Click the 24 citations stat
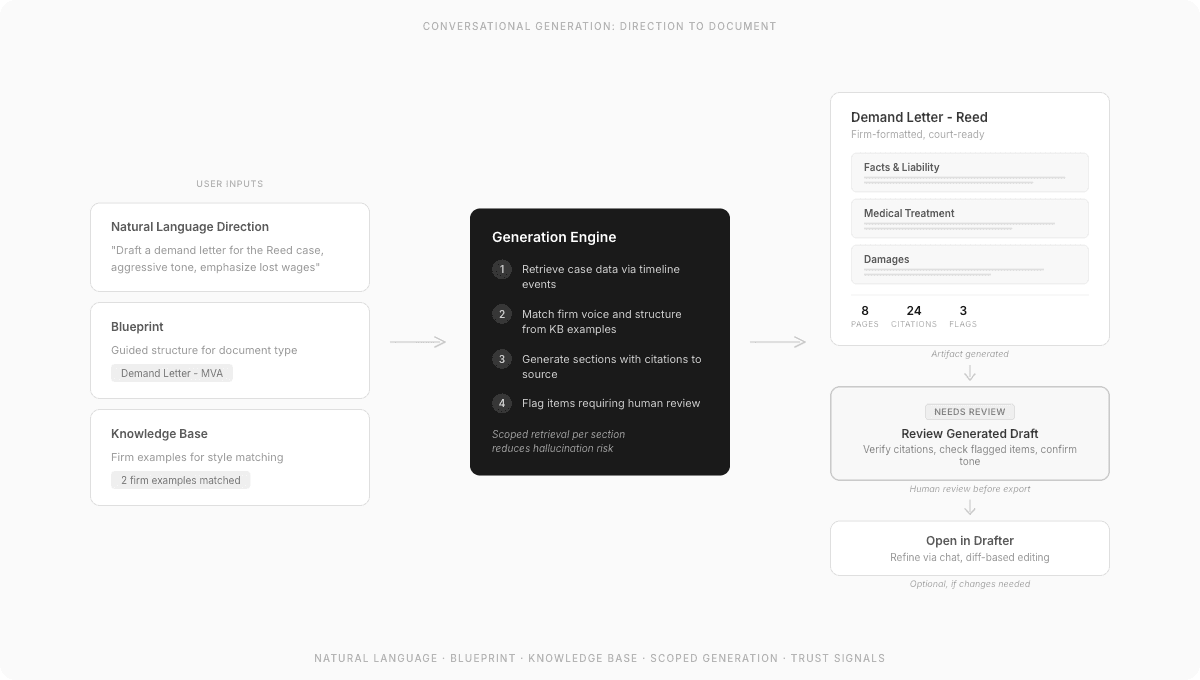1200x680 pixels. 914,316
